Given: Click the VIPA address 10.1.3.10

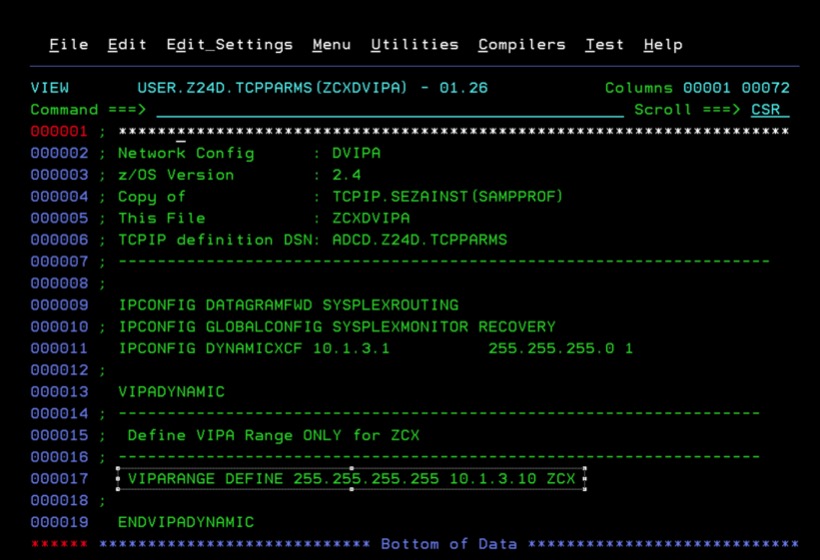Looking at the screenshot, I should point(493,478).
